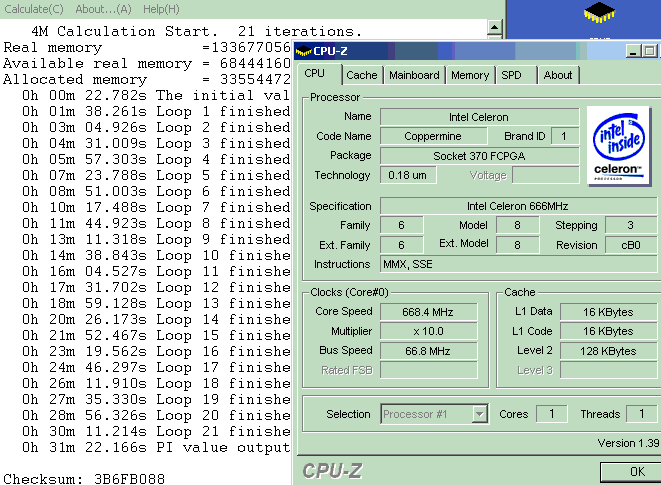
Task: Click the 'The initial val' log line
Action: [156, 96]
